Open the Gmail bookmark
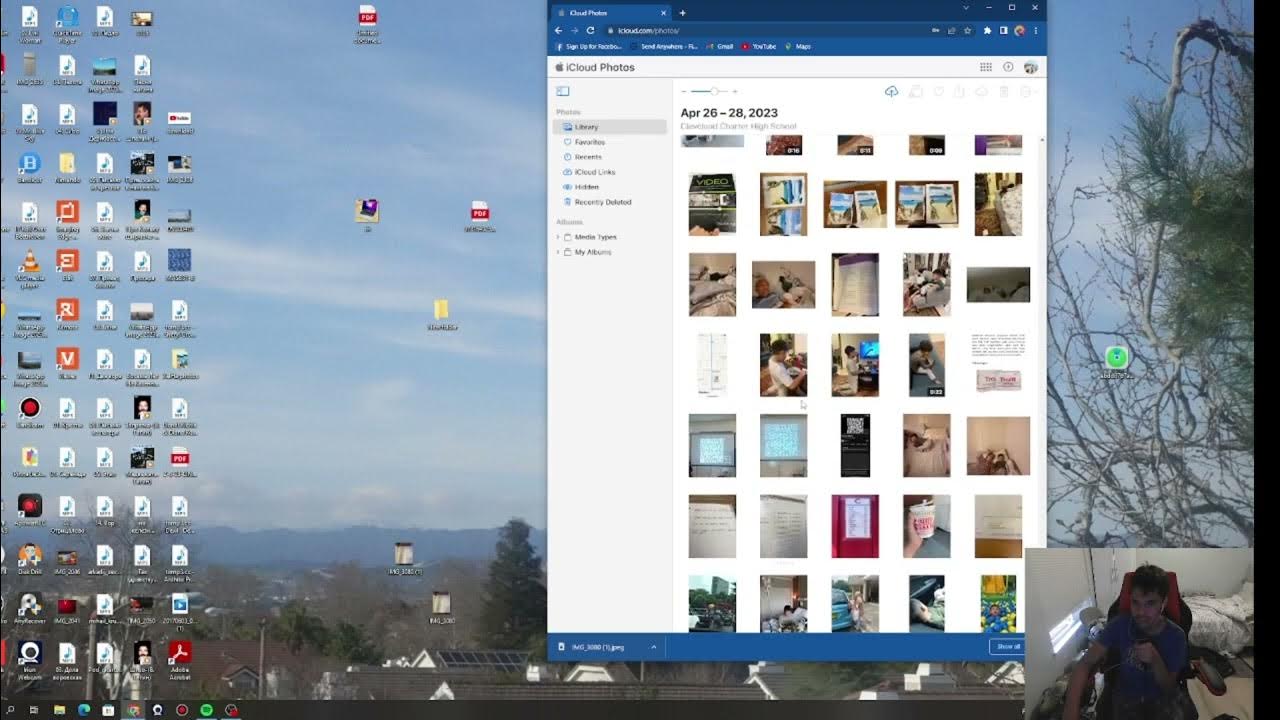 [x=719, y=47]
